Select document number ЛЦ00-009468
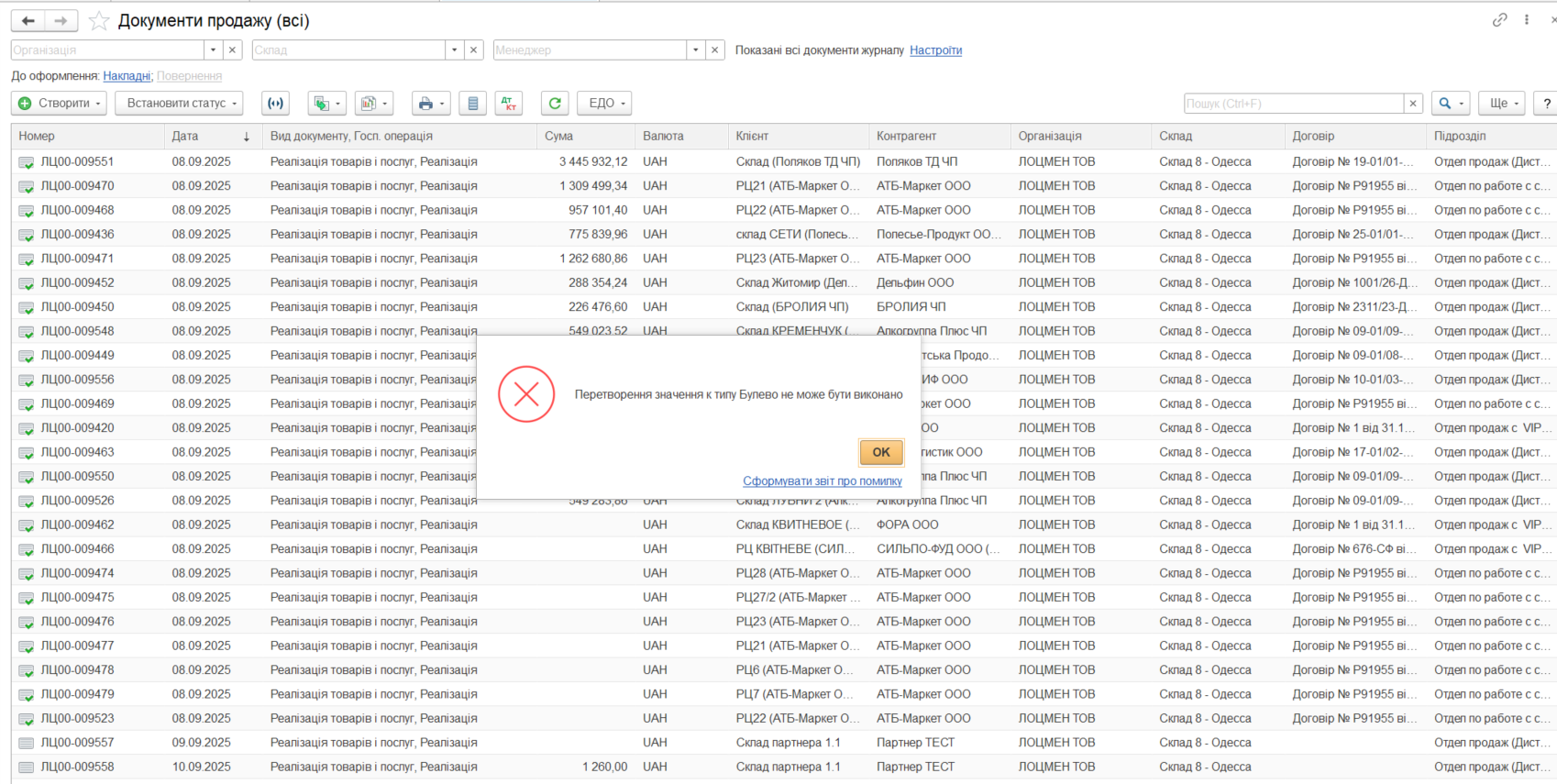1557x784 pixels. [x=77, y=210]
